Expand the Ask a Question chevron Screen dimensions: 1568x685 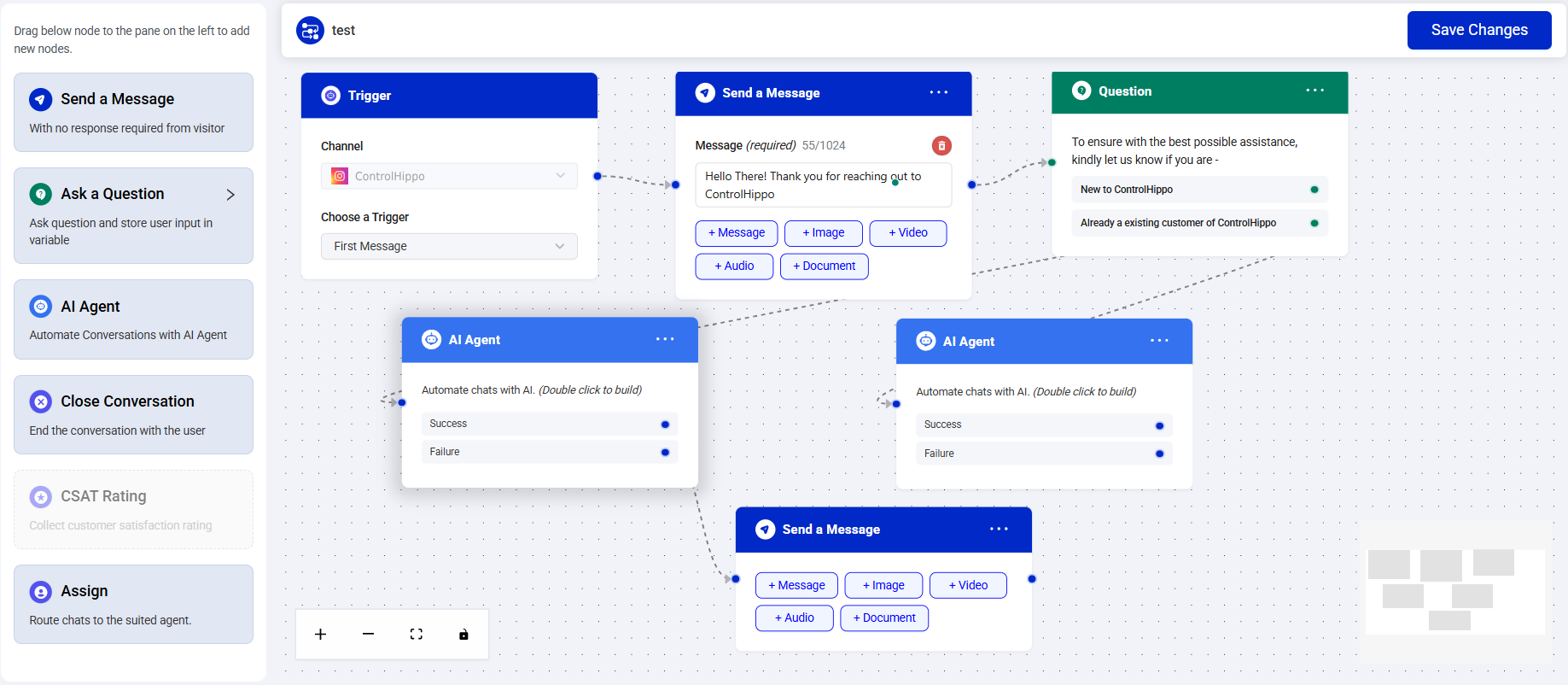tap(230, 195)
